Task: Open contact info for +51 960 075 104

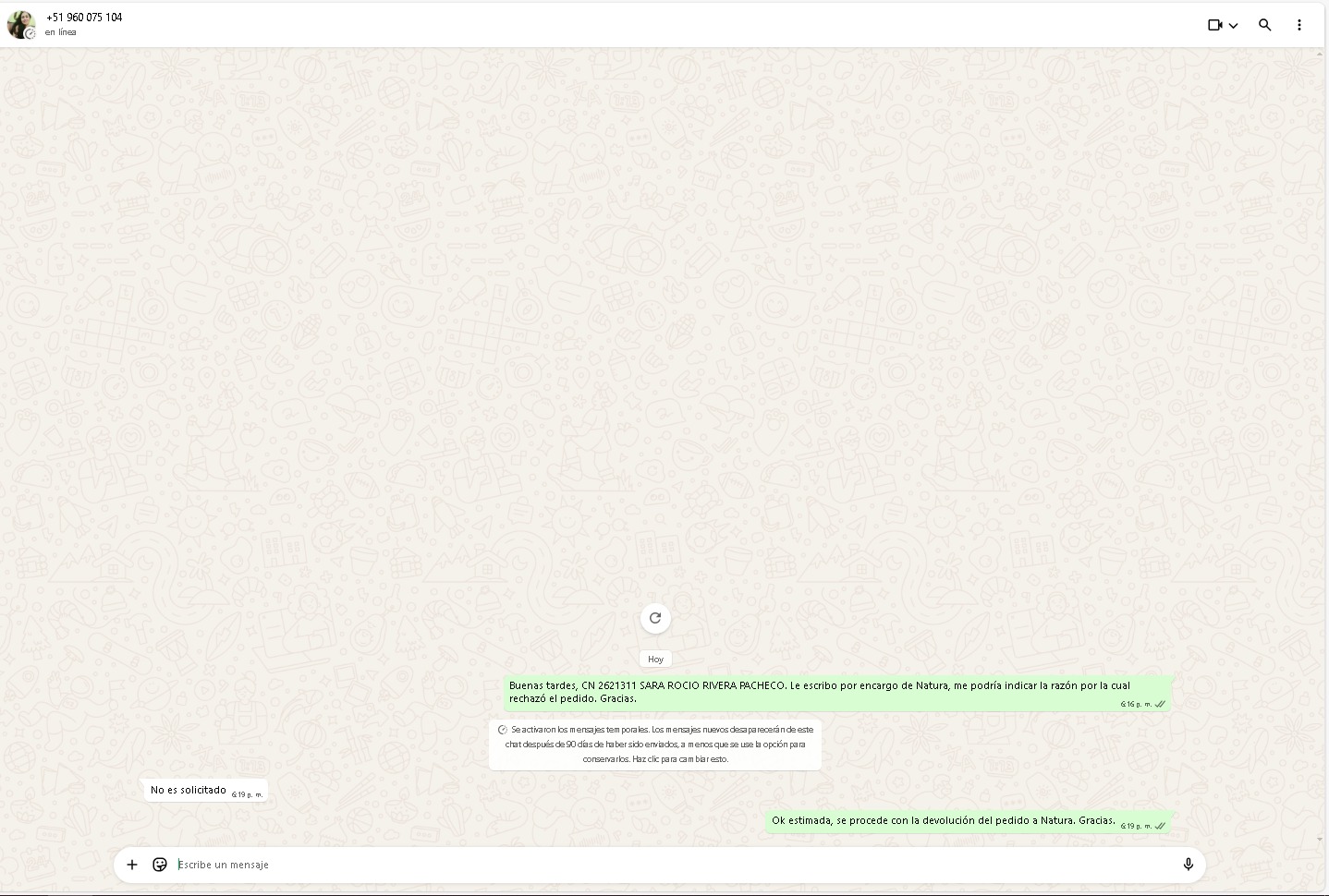Action: click(84, 18)
